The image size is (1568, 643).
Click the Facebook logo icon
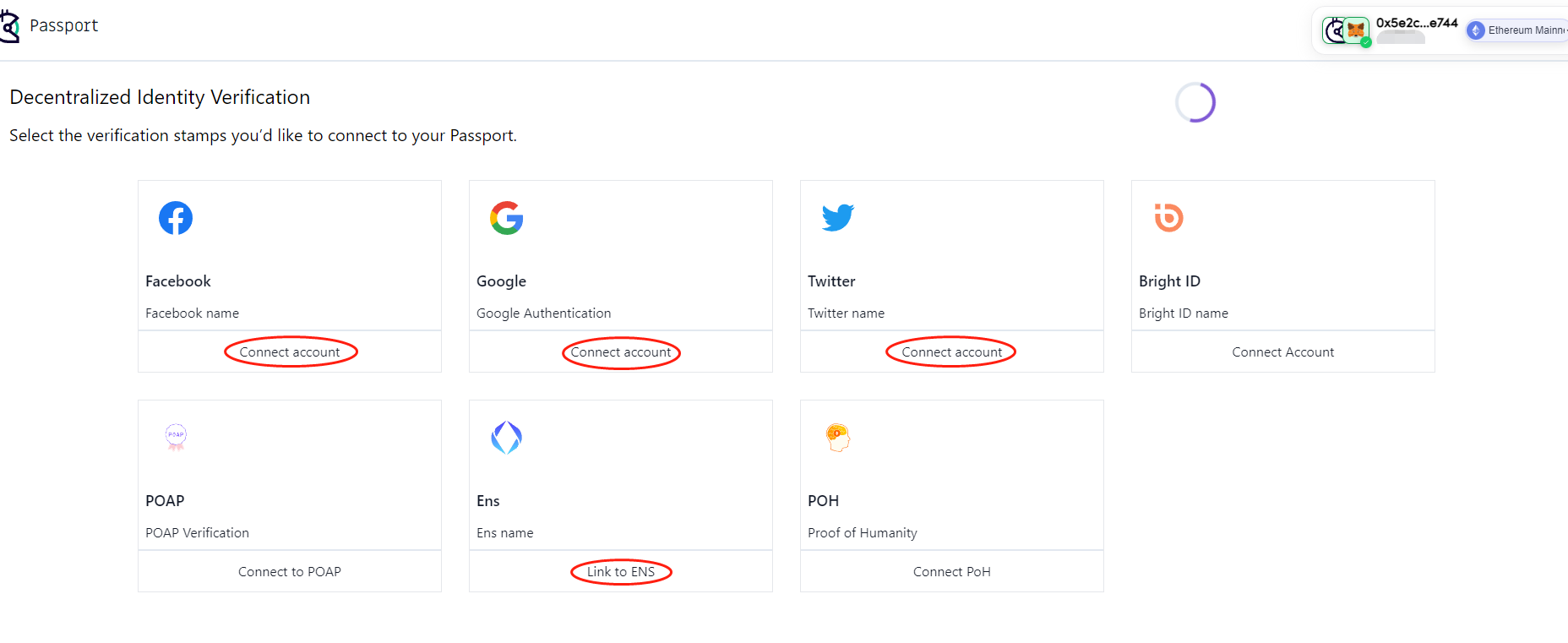coord(176,218)
